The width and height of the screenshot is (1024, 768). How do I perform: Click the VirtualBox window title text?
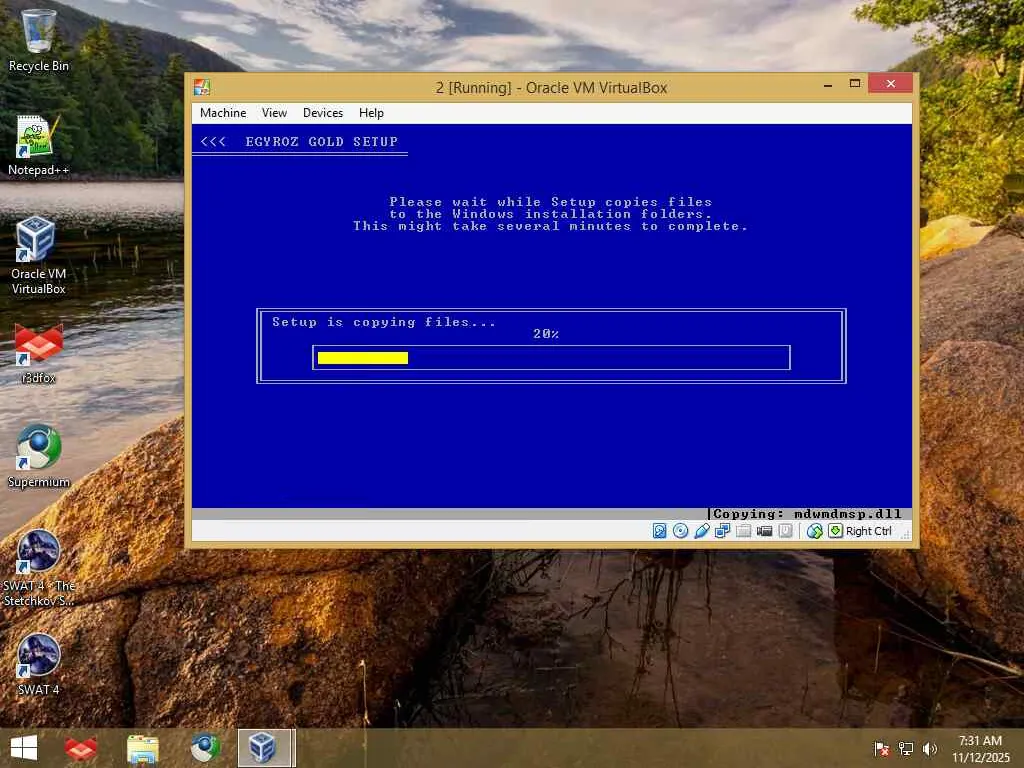coord(551,88)
